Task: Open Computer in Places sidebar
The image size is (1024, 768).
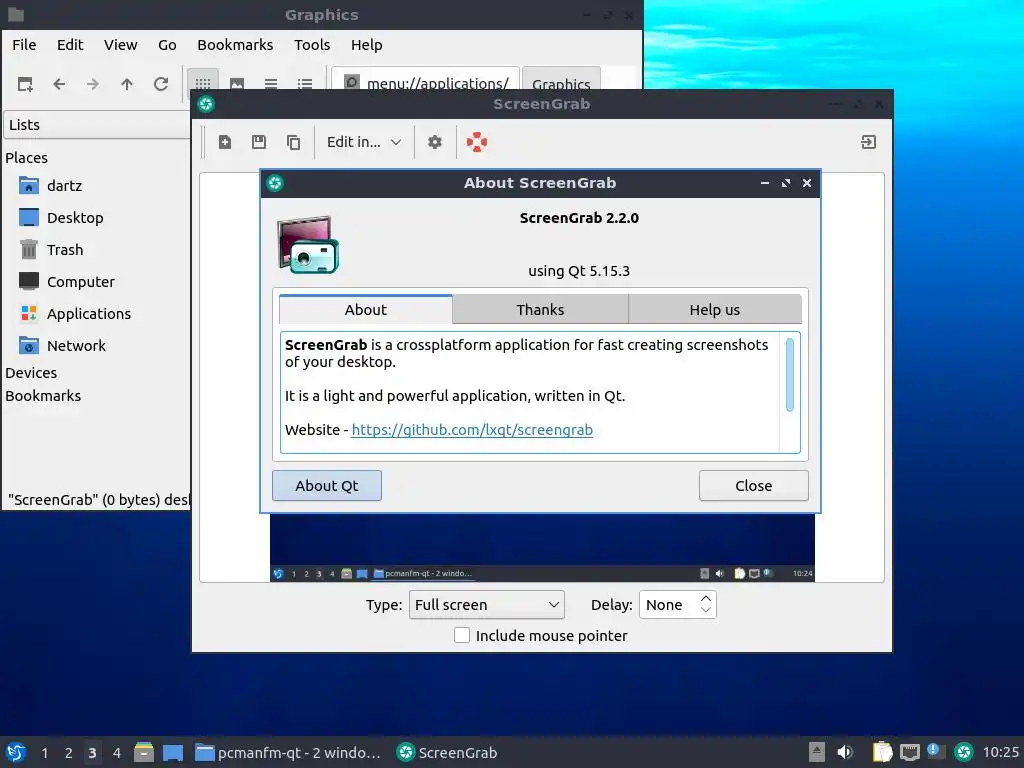Action: tap(67, 281)
